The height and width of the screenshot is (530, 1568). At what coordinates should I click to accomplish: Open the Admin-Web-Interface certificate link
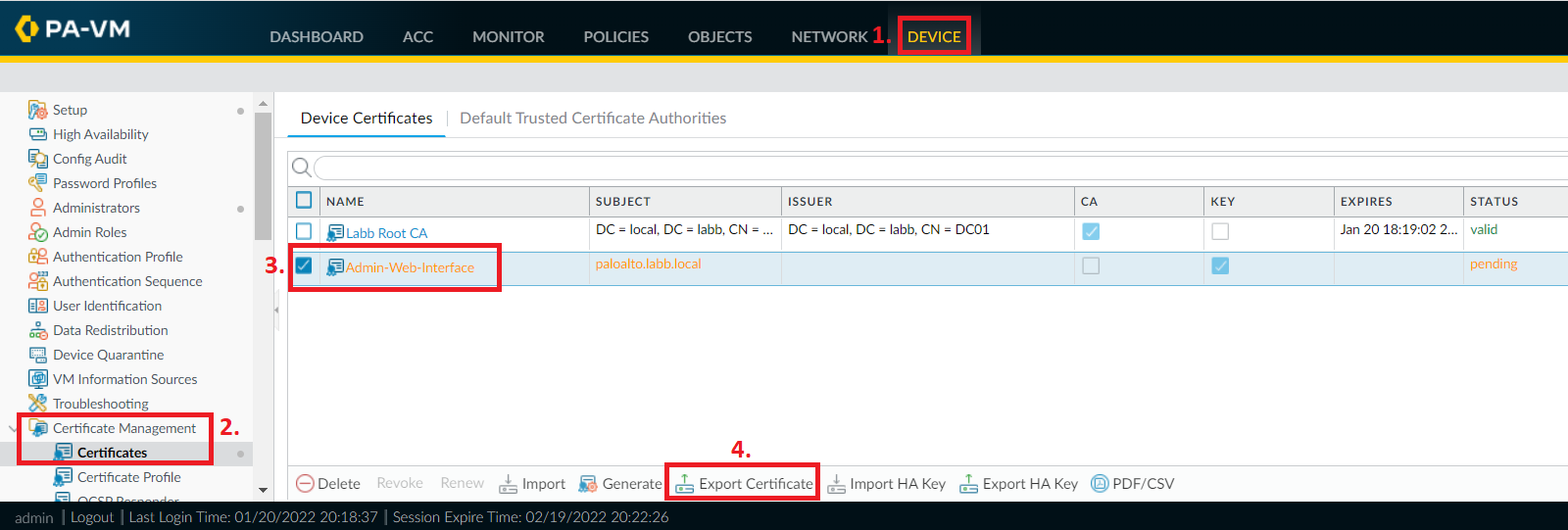coord(410,267)
